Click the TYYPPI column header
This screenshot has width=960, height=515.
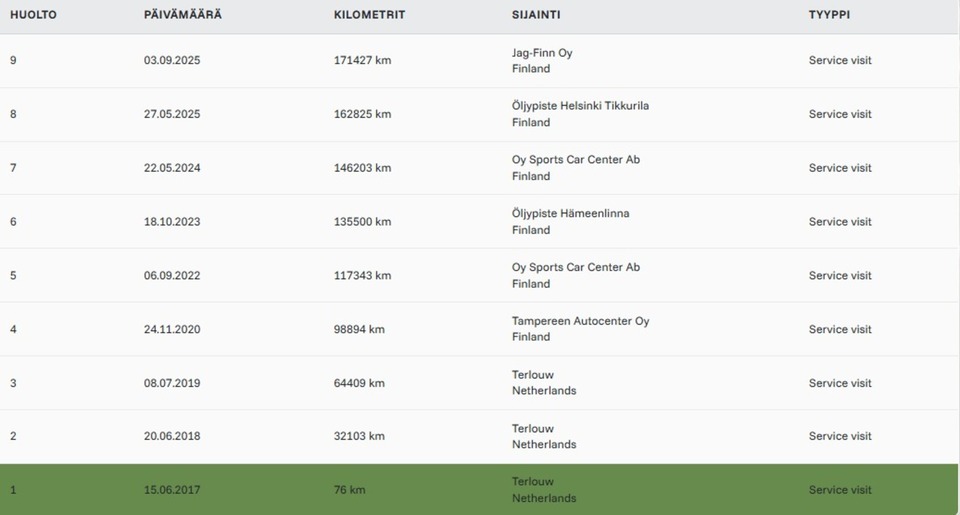829,15
